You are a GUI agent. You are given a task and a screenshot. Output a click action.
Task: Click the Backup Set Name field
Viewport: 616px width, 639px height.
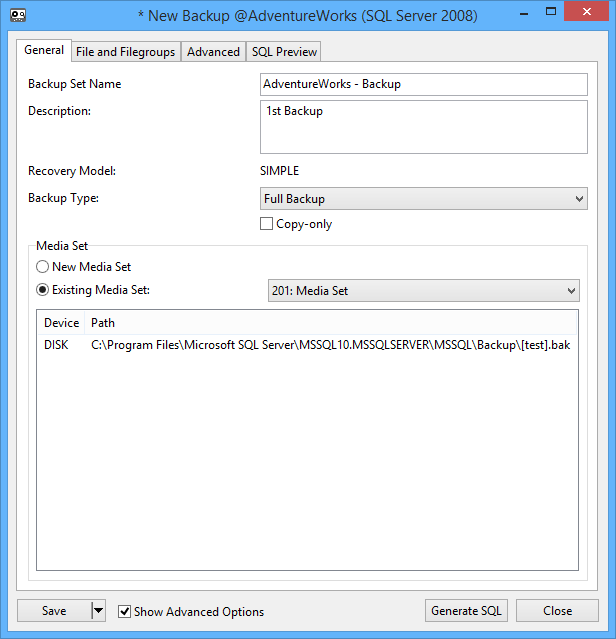point(424,84)
